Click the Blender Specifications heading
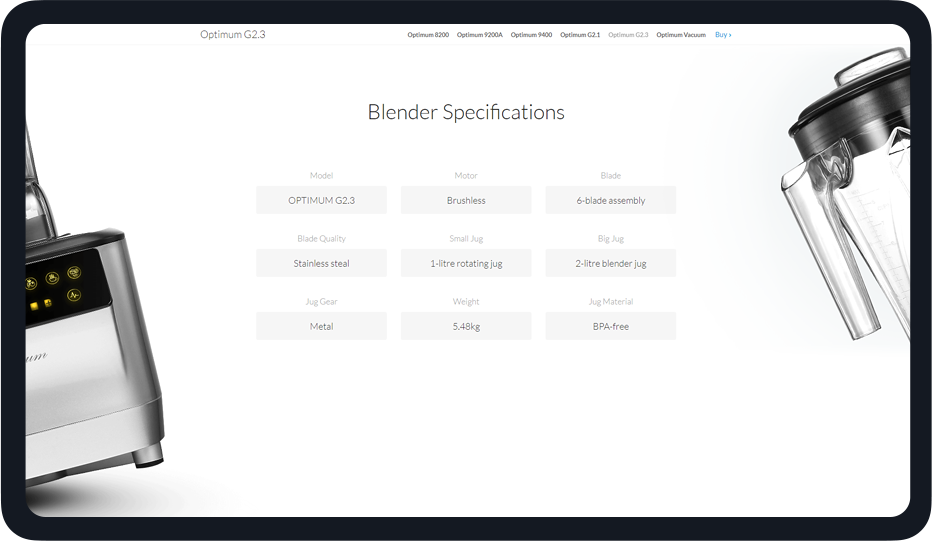932x541 pixels. pos(466,112)
